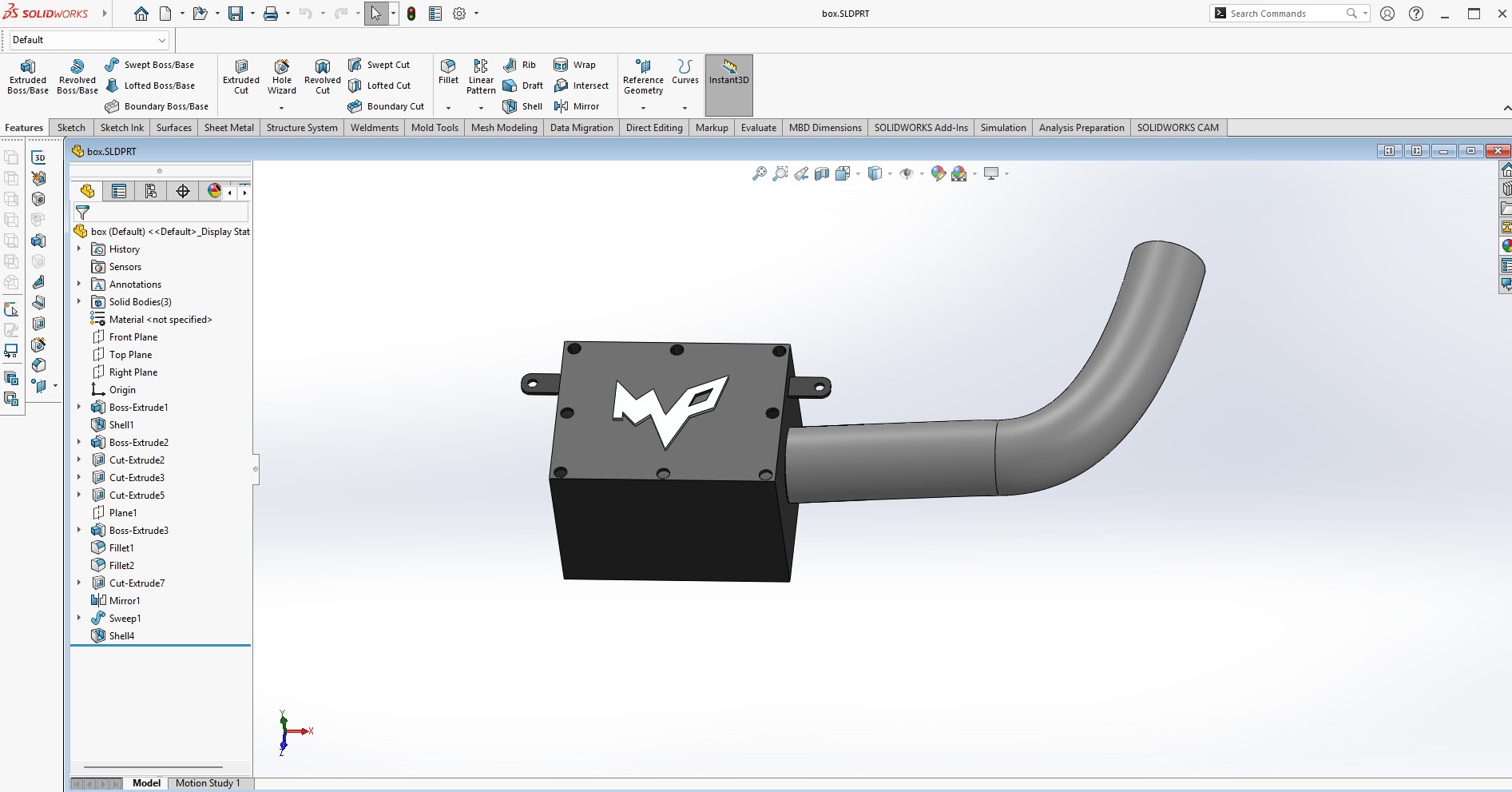1512x792 pixels.
Task: Switch to Motion Study 1 tab
Action: [x=208, y=783]
